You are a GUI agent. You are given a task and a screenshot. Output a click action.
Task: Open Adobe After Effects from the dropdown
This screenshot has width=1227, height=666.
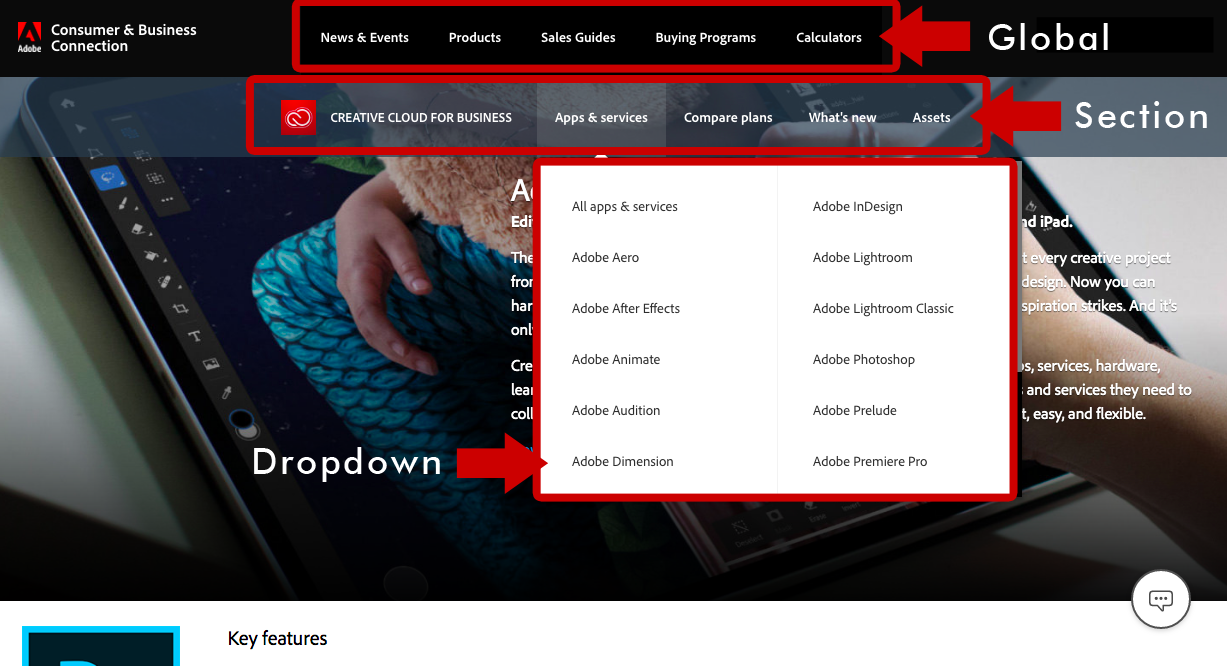click(626, 309)
